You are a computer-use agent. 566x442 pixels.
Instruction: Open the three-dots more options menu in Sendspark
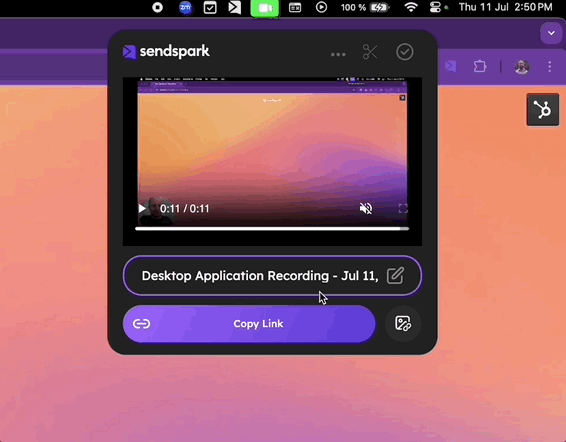tap(338, 55)
